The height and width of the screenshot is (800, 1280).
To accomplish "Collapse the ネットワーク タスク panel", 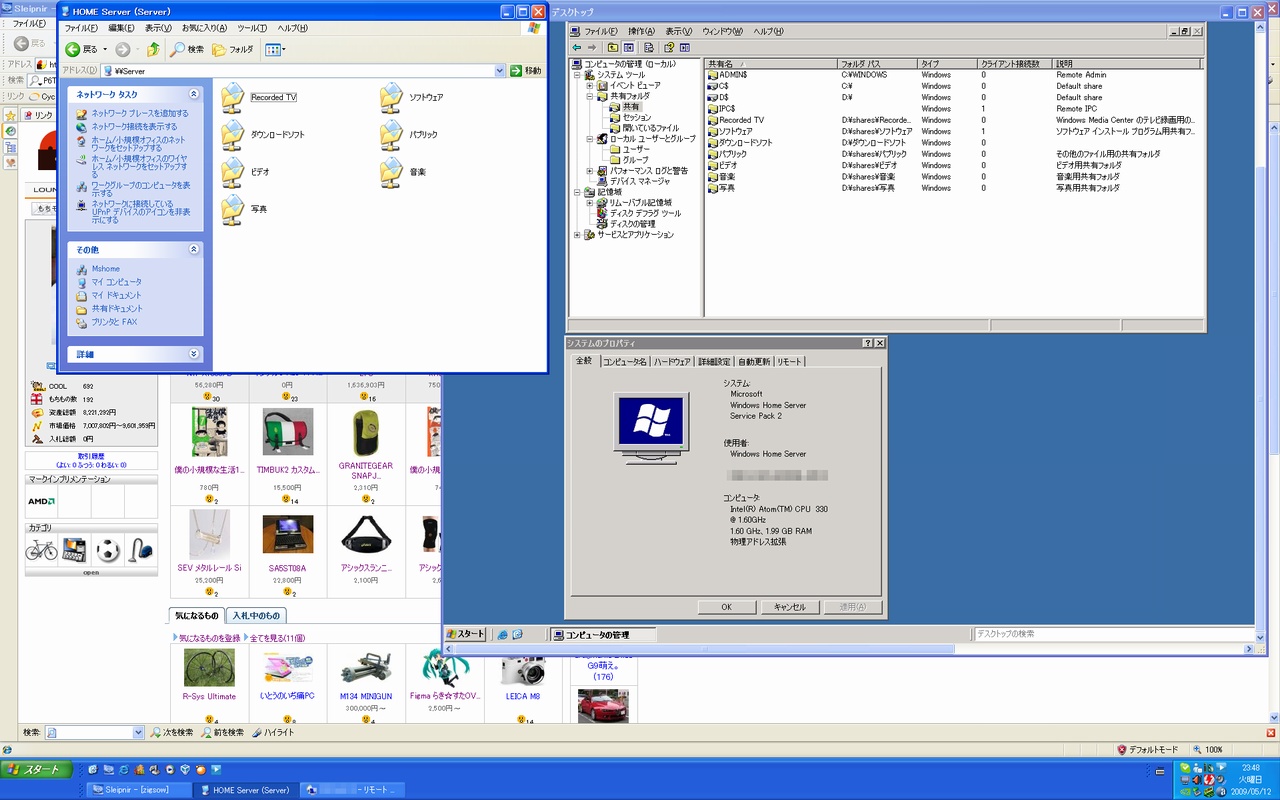I will pyautogui.click(x=194, y=94).
